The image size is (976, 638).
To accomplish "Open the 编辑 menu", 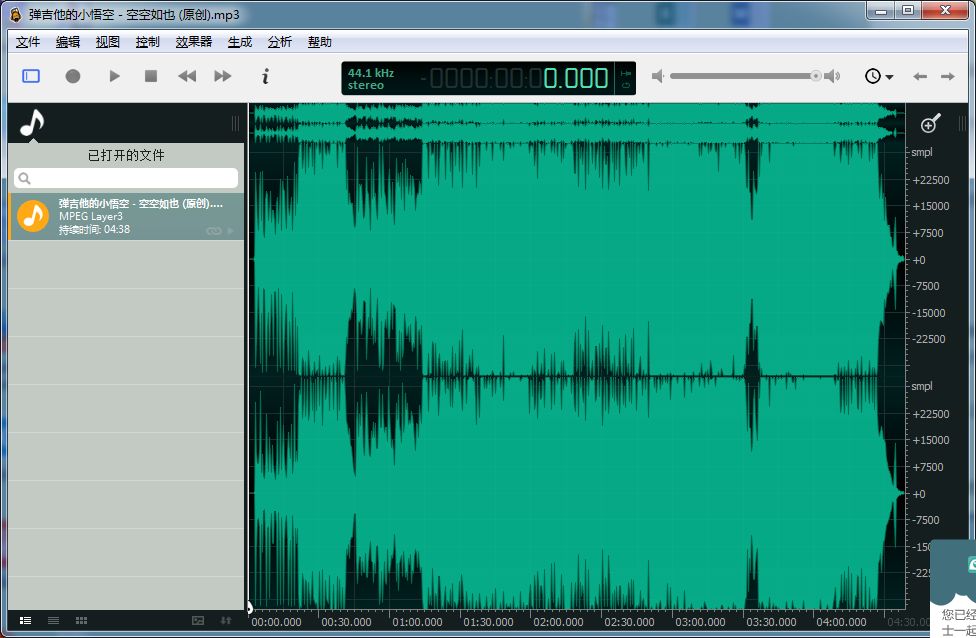I will pos(68,42).
